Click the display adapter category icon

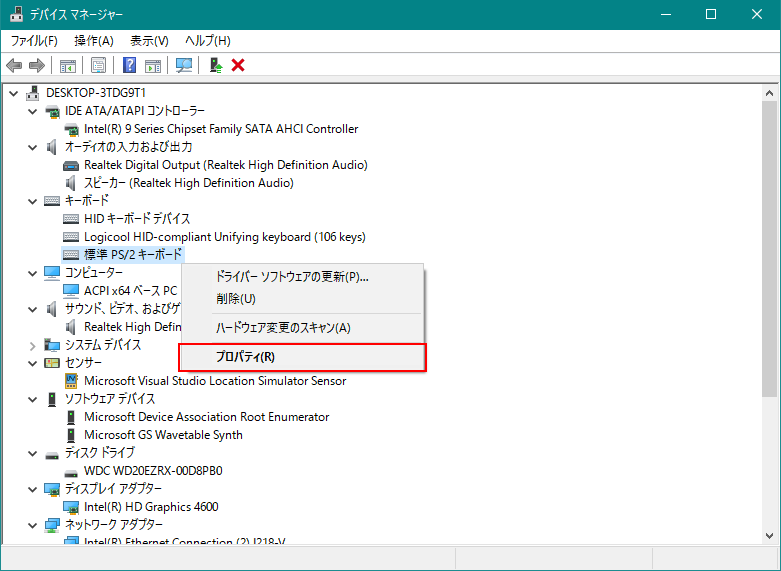coord(52,489)
